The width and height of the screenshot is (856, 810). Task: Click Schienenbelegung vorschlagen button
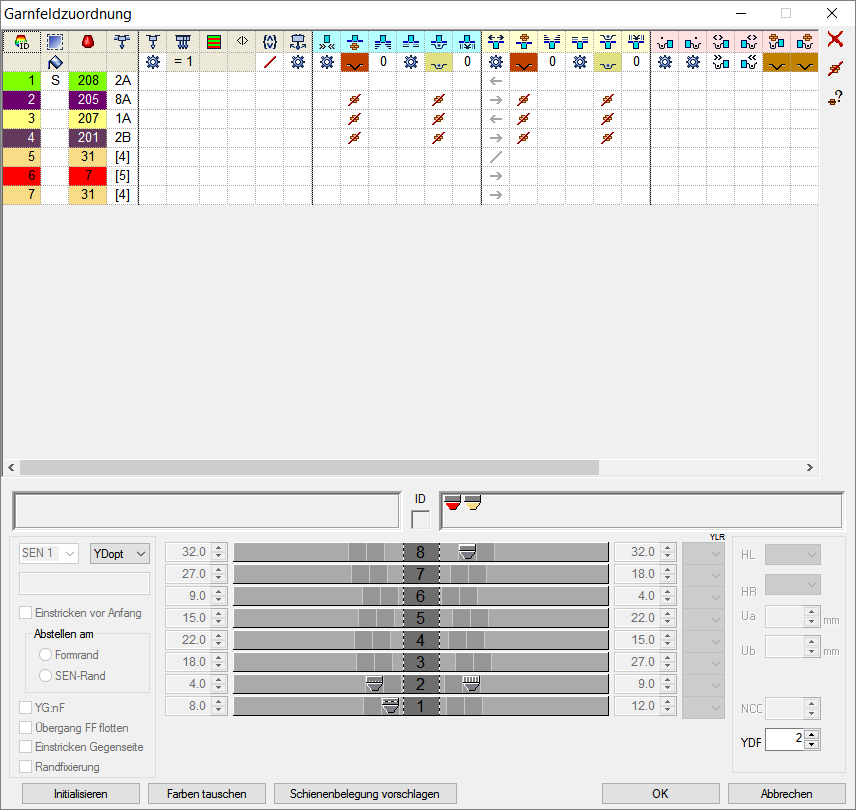(x=364, y=793)
